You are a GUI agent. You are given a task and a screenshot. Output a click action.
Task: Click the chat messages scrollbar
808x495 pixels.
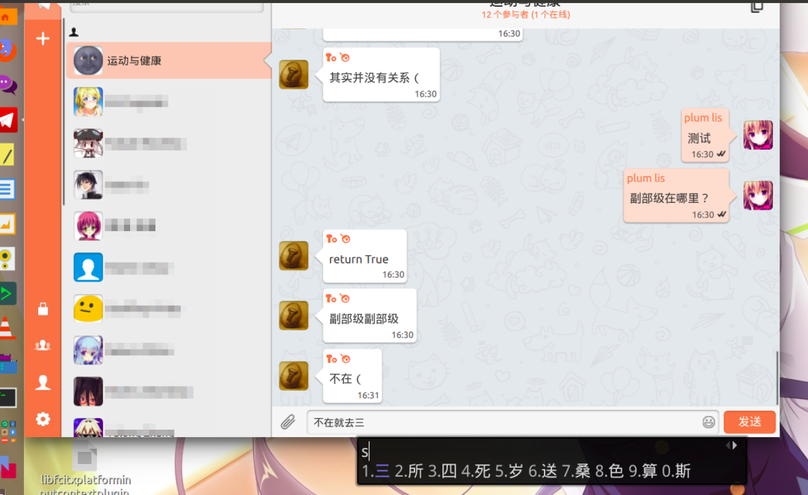tap(777, 378)
